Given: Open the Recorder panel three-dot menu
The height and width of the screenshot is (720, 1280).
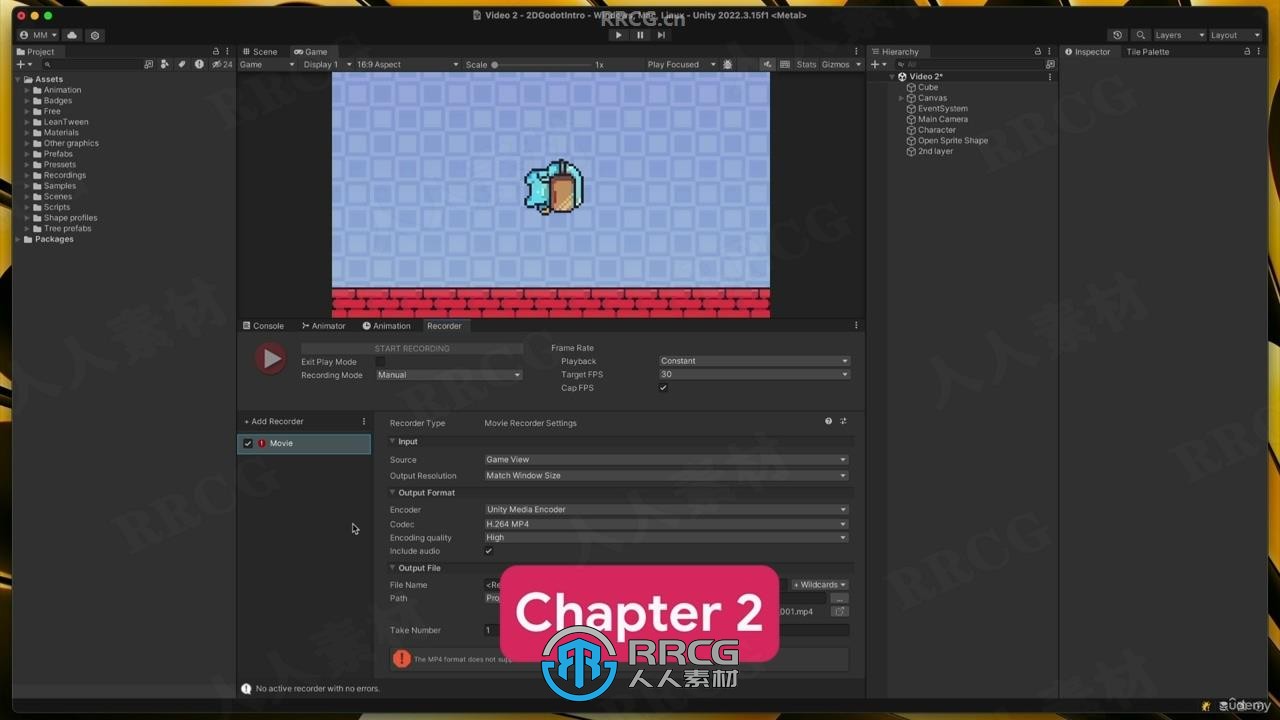Looking at the screenshot, I should coord(856,326).
